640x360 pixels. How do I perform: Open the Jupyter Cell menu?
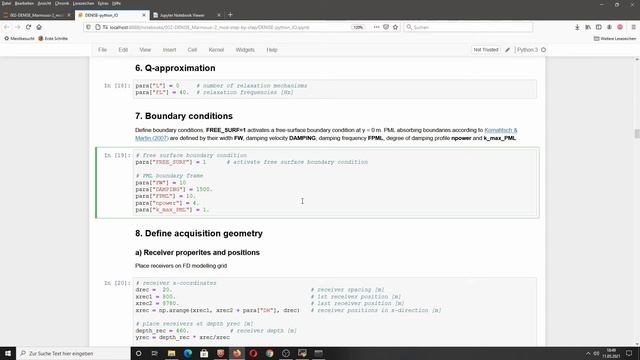click(x=192, y=50)
